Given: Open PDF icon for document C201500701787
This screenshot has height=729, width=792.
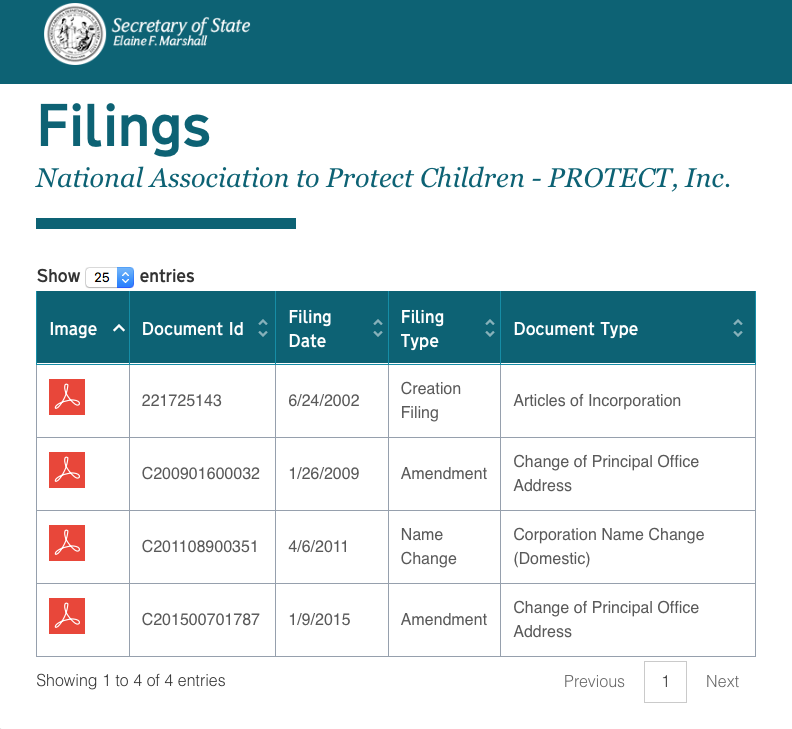Looking at the screenshot, I should tap(67, 616).
